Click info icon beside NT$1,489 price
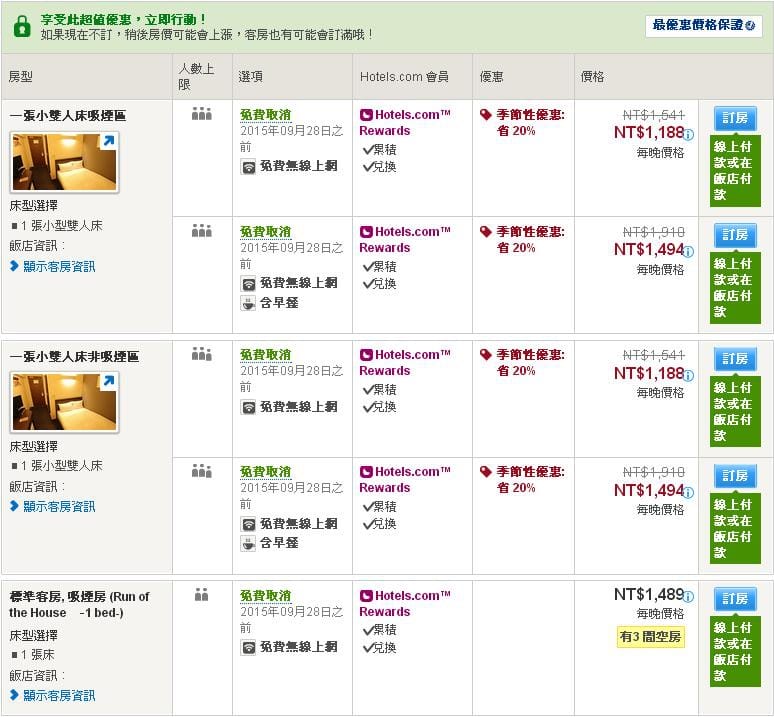This screenshot has height=717, width=774. [689, 596]
